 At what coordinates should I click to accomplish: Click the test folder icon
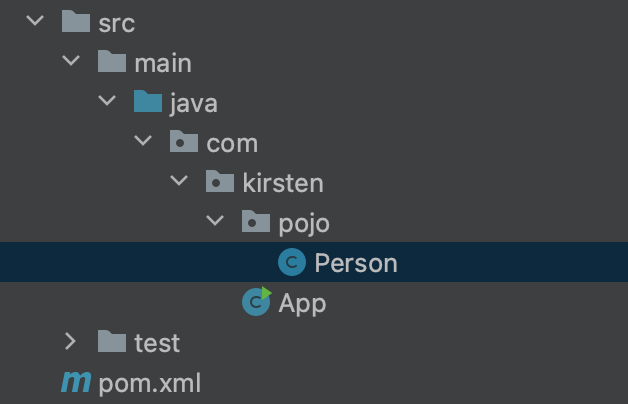click(x=112, y=342)
